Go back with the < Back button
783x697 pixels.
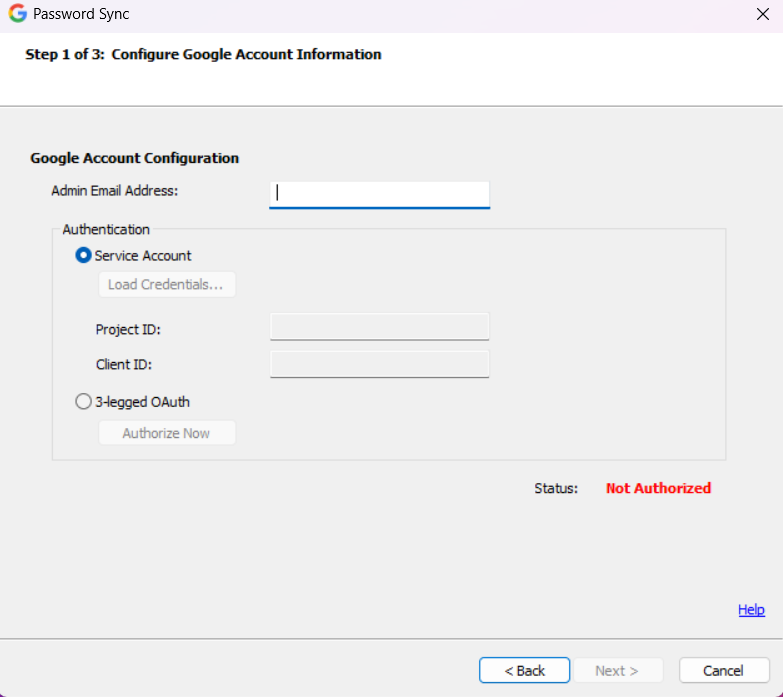(524, 670)
